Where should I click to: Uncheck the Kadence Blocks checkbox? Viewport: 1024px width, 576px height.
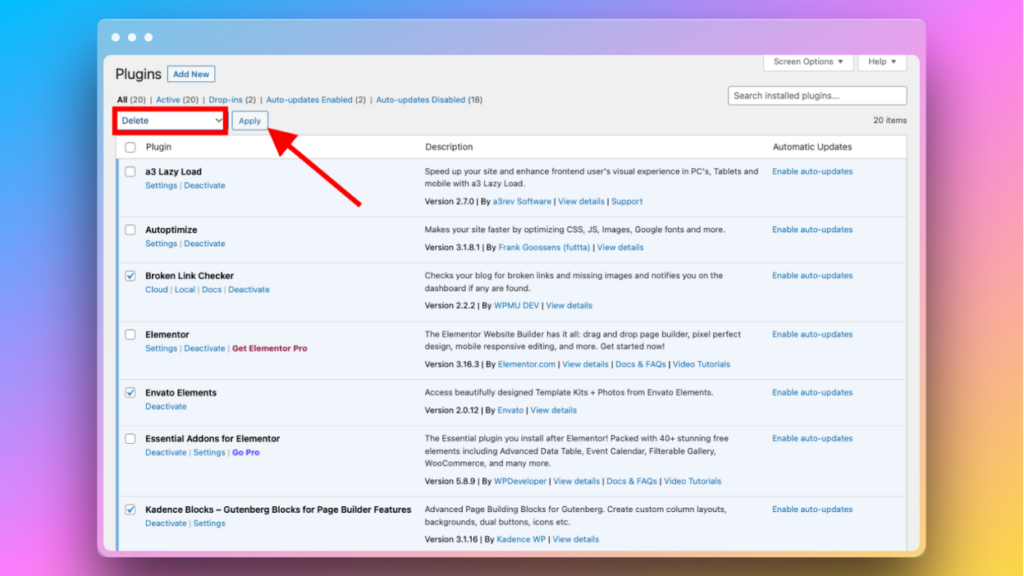(130, 509)
